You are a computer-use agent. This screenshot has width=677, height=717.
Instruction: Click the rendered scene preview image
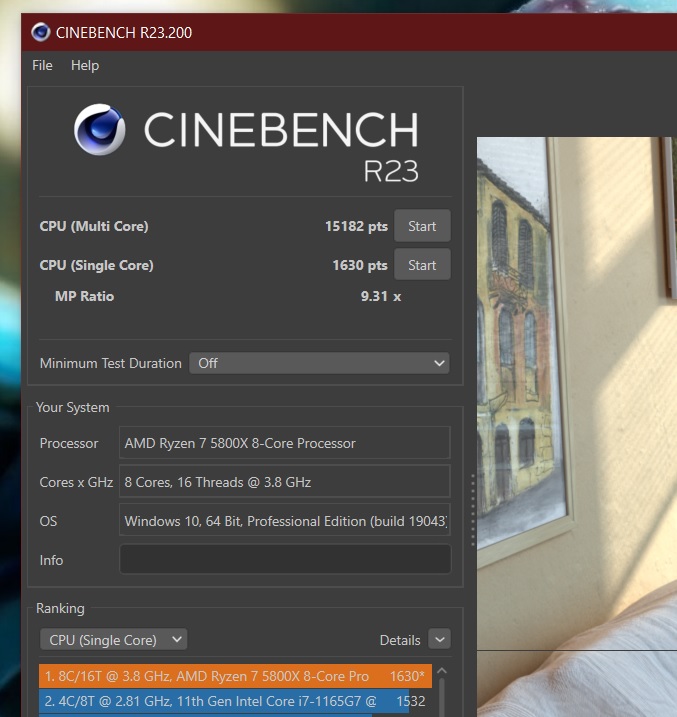(x=577, y=427)
